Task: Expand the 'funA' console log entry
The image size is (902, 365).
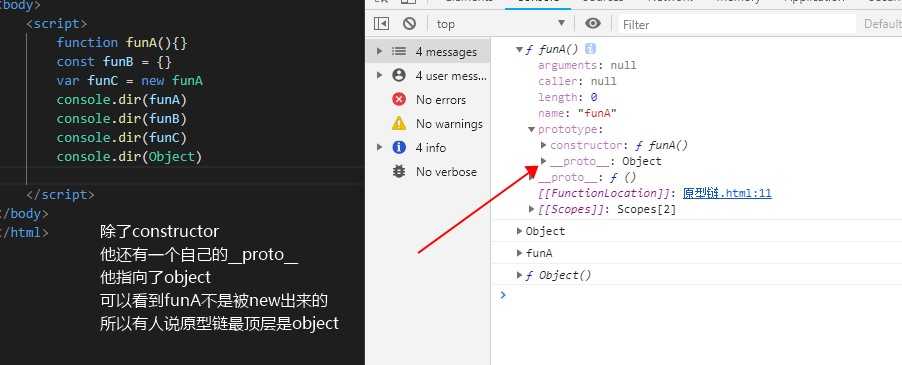Action: click(520, 253)
